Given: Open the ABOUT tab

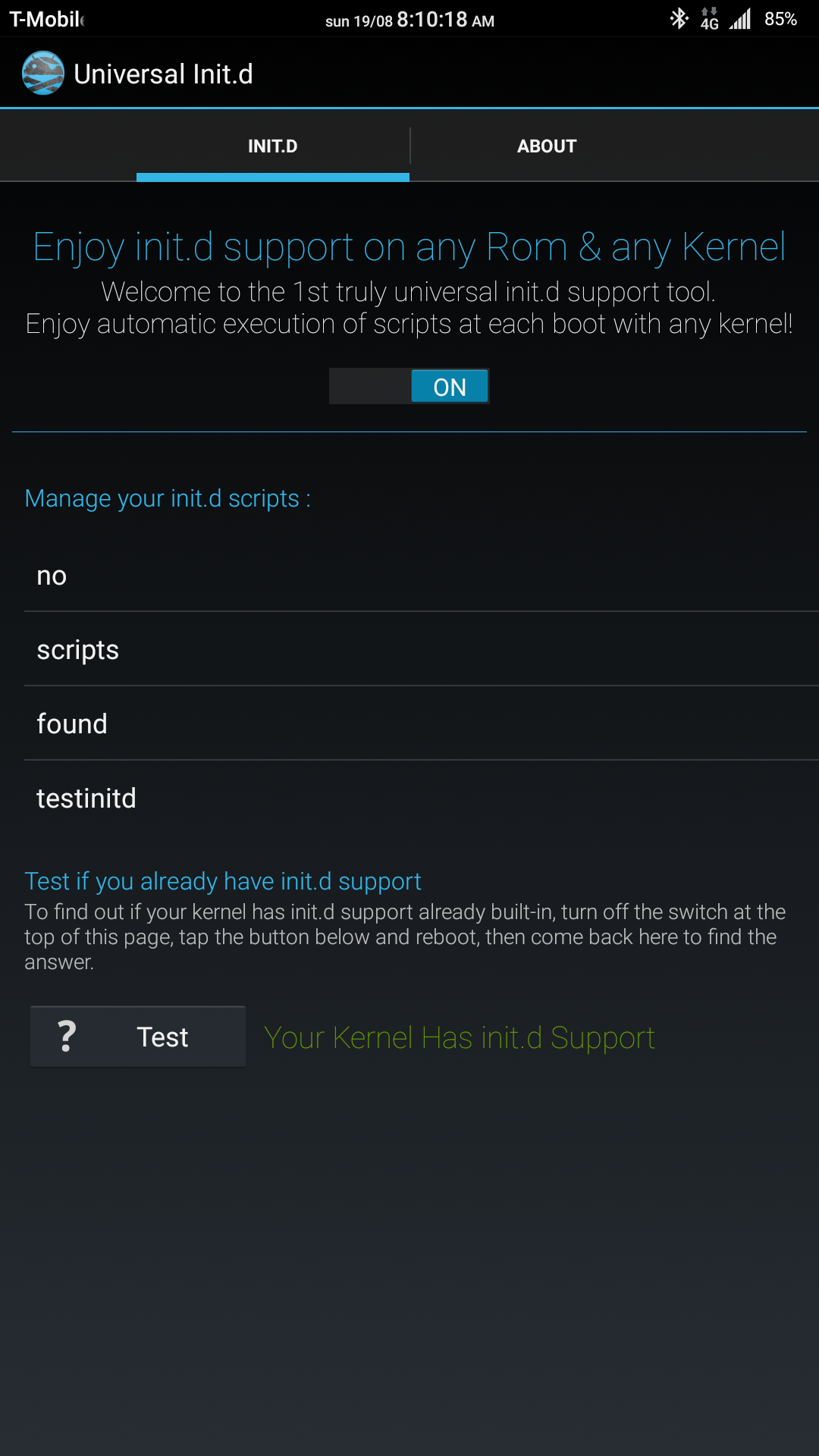Looking at the screenshot, I should 547,146.
